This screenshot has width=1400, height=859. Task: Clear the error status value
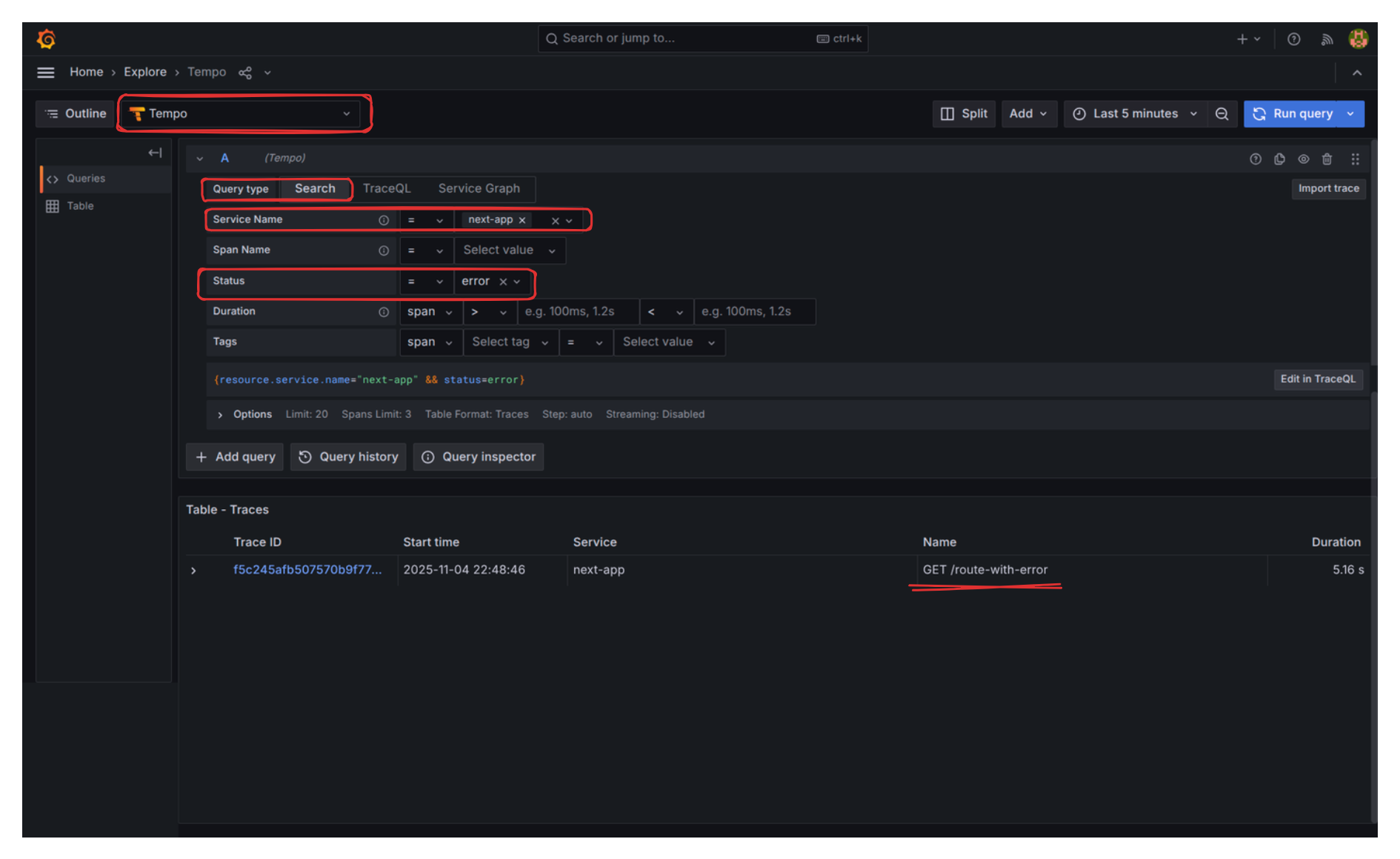[x=503, y=282]
